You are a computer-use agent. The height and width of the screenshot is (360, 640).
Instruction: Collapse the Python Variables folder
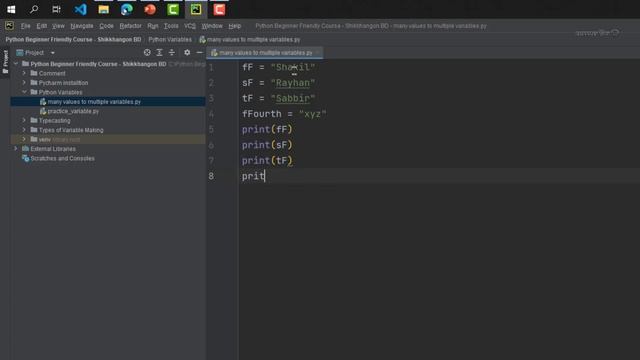[24, 92]
